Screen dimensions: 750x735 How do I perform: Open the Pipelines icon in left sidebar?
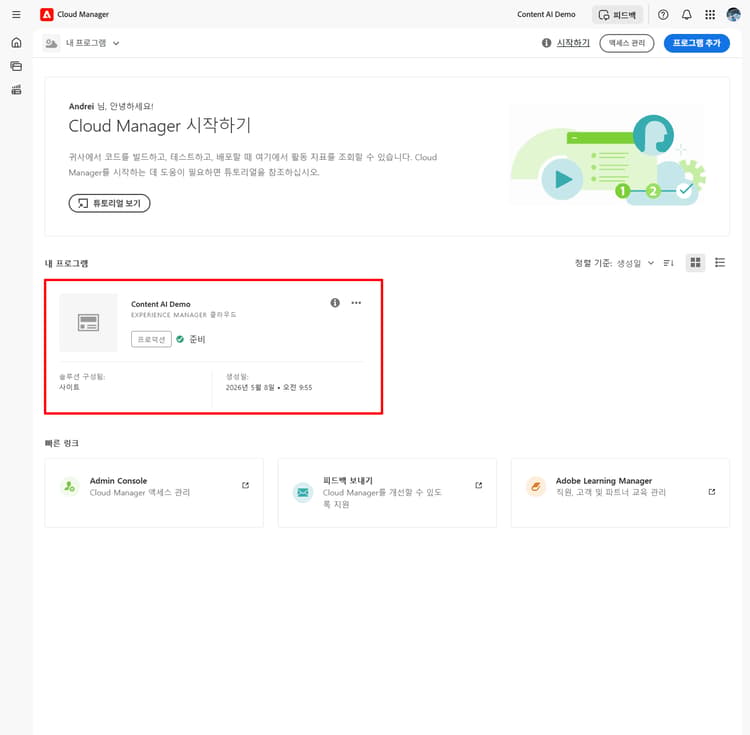pyautogui.click(x=16, y=89)
